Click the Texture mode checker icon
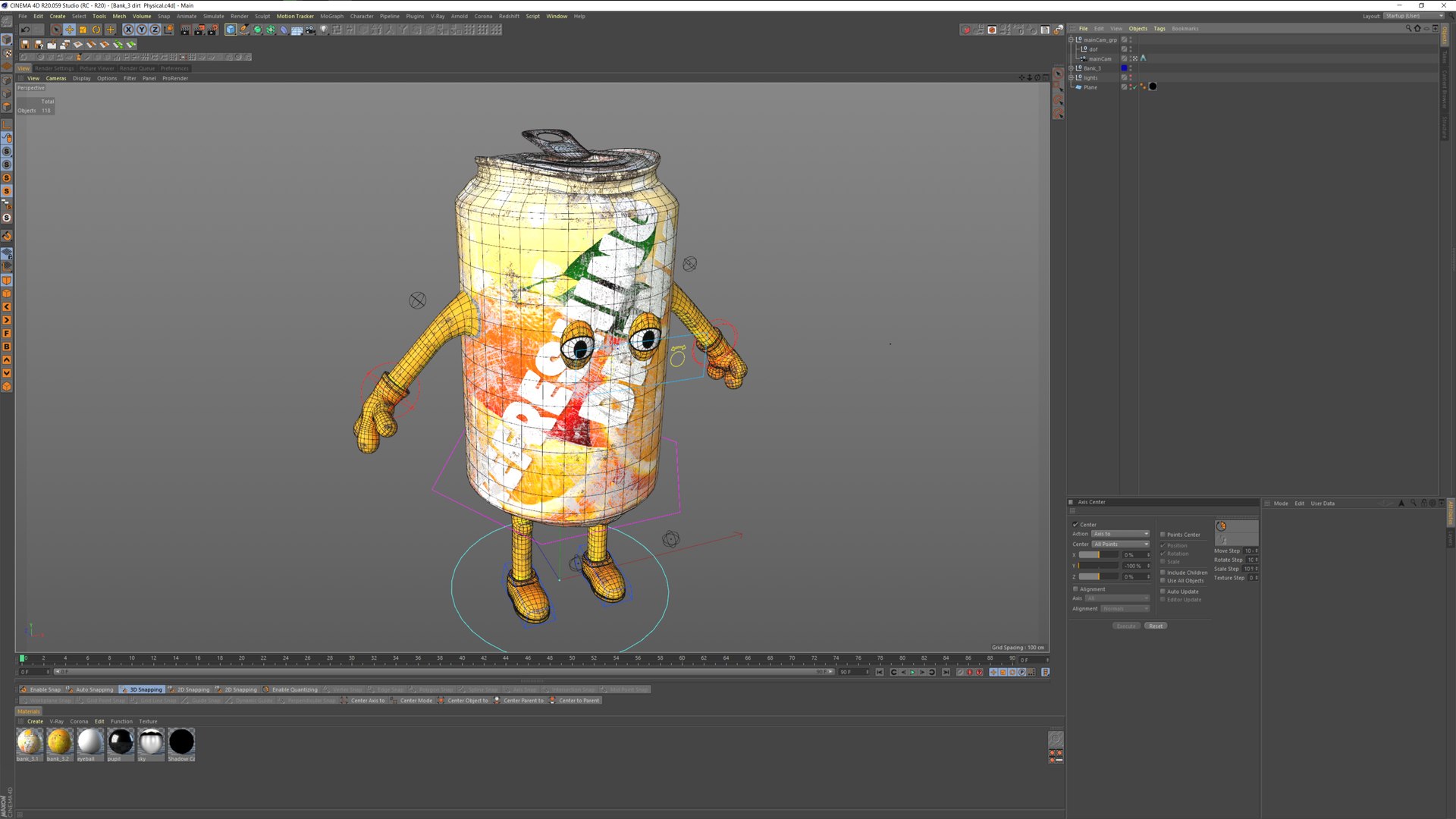The image size is (1456, 819). [7, 53]
